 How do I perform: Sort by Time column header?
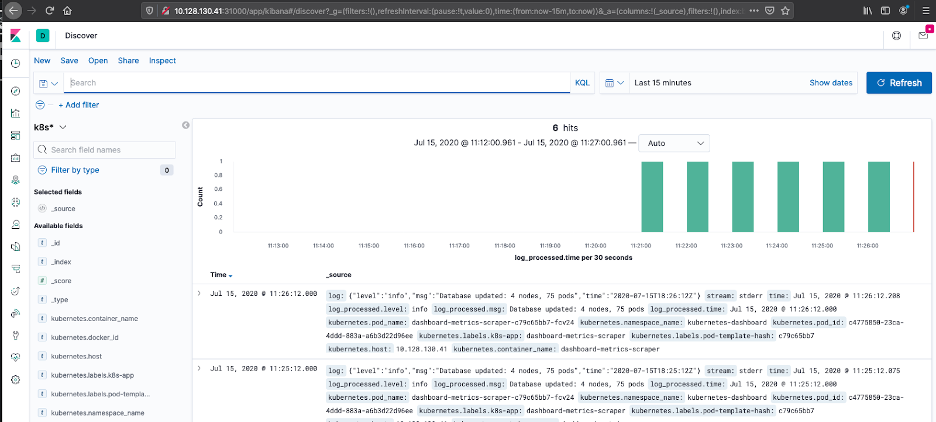coord(221,275)
